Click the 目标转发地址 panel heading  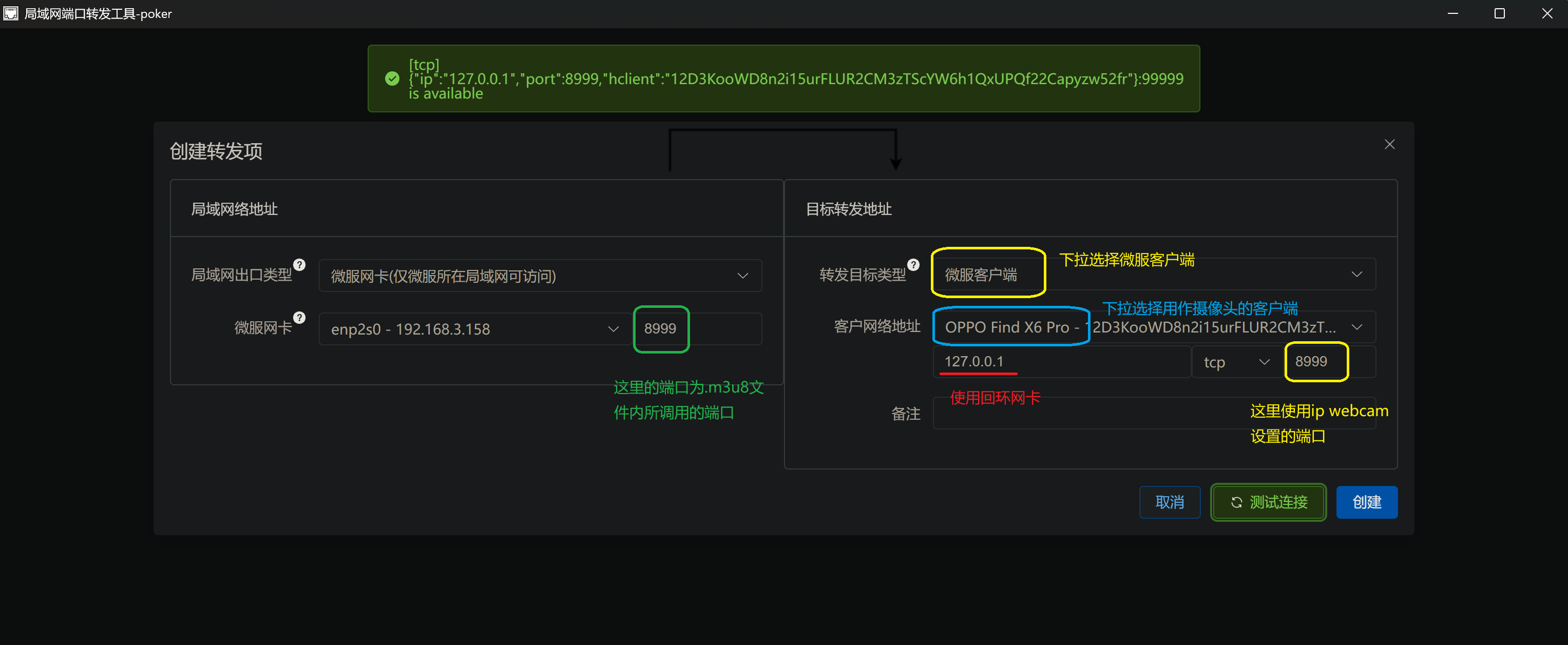tap(849, 209)
